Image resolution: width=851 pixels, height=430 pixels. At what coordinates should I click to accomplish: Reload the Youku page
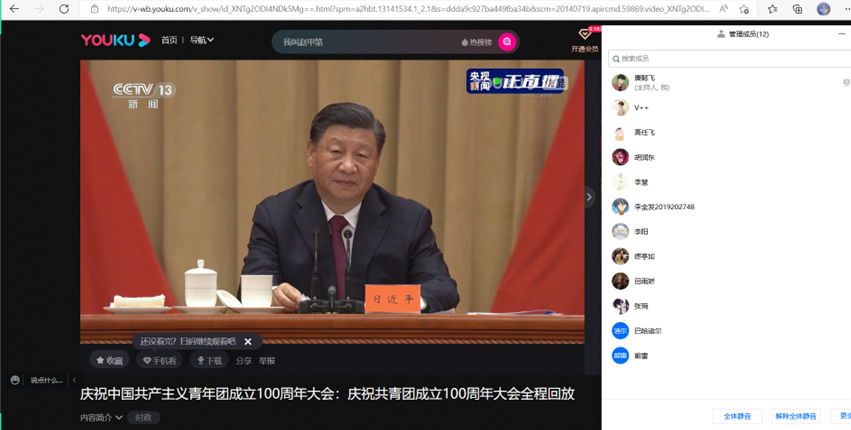(63, 9)
